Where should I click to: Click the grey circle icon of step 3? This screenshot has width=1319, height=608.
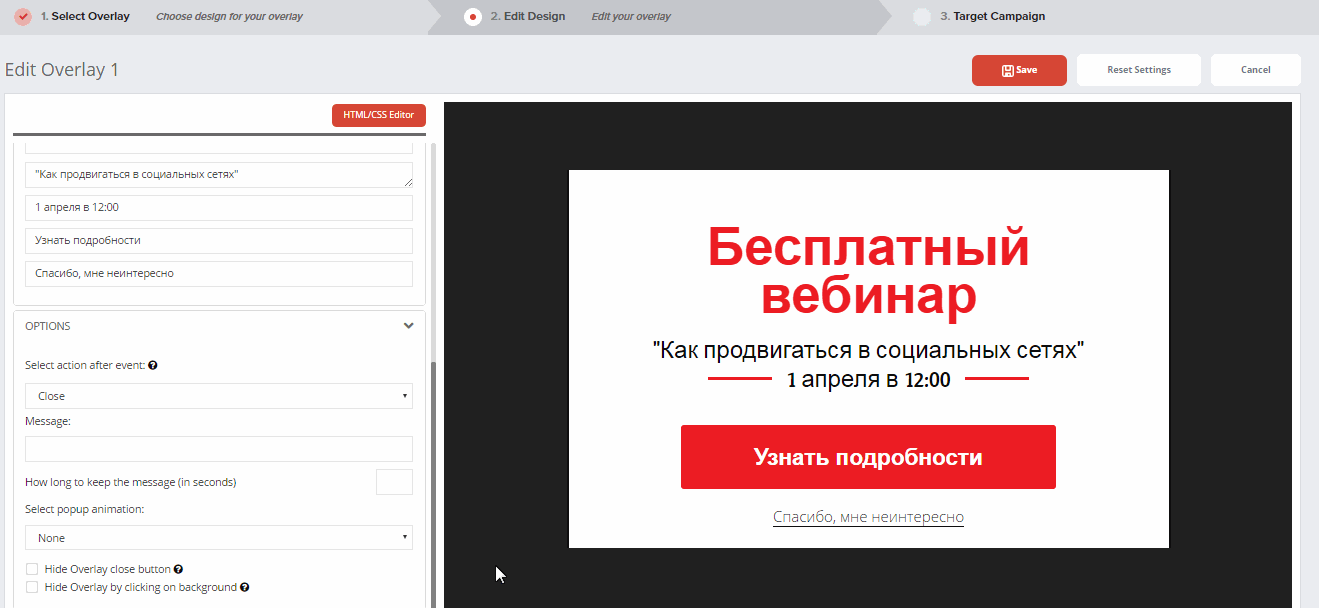coord(922,17)
